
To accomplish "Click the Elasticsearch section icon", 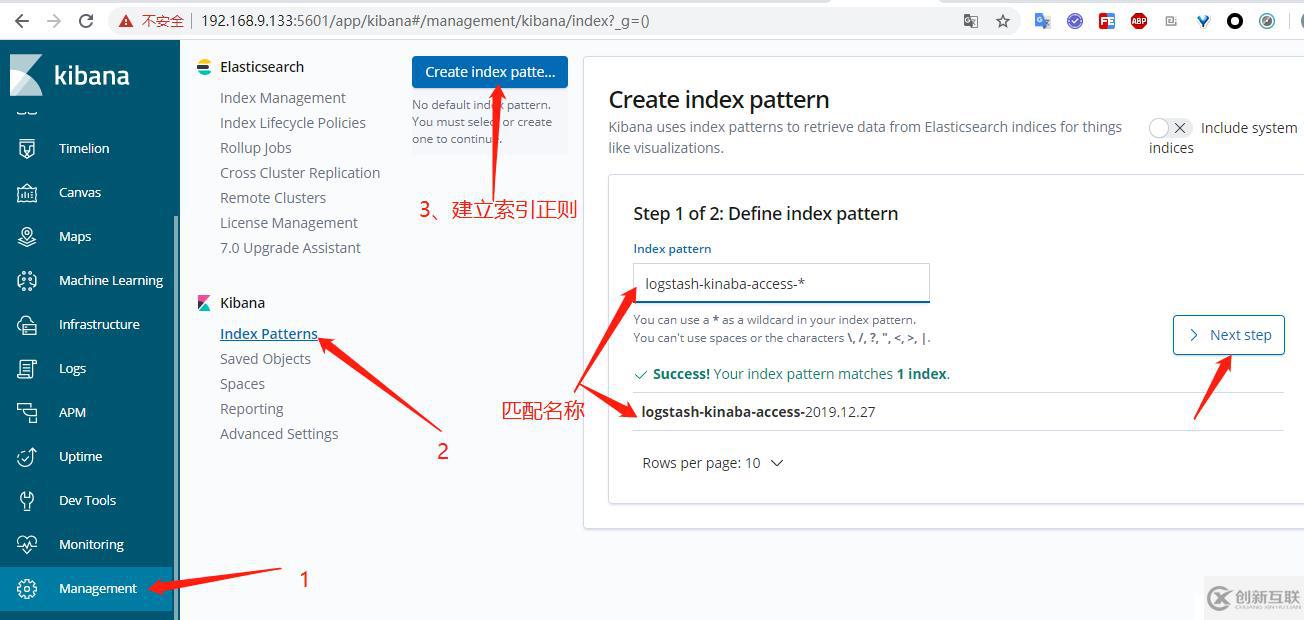I will 204,67.
